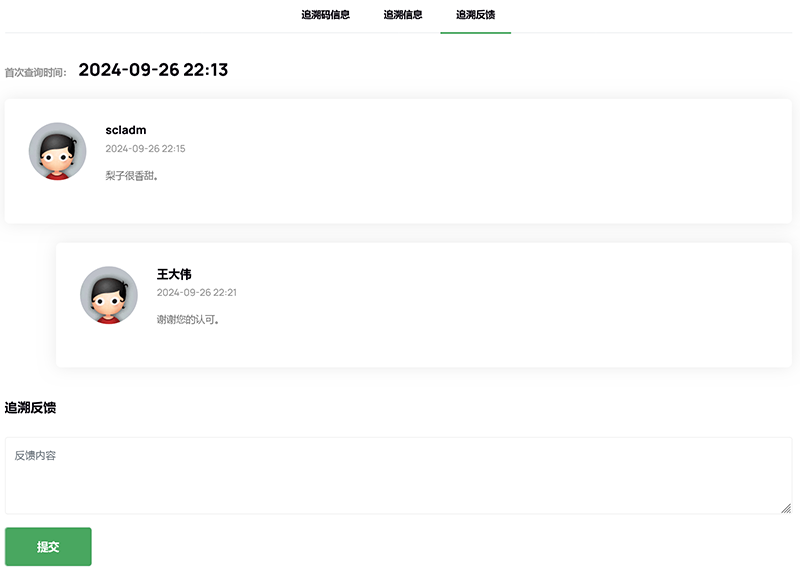The image size is (800, 569).
Task: Click the 首次查询时间 label
Action: click(35, 72)
